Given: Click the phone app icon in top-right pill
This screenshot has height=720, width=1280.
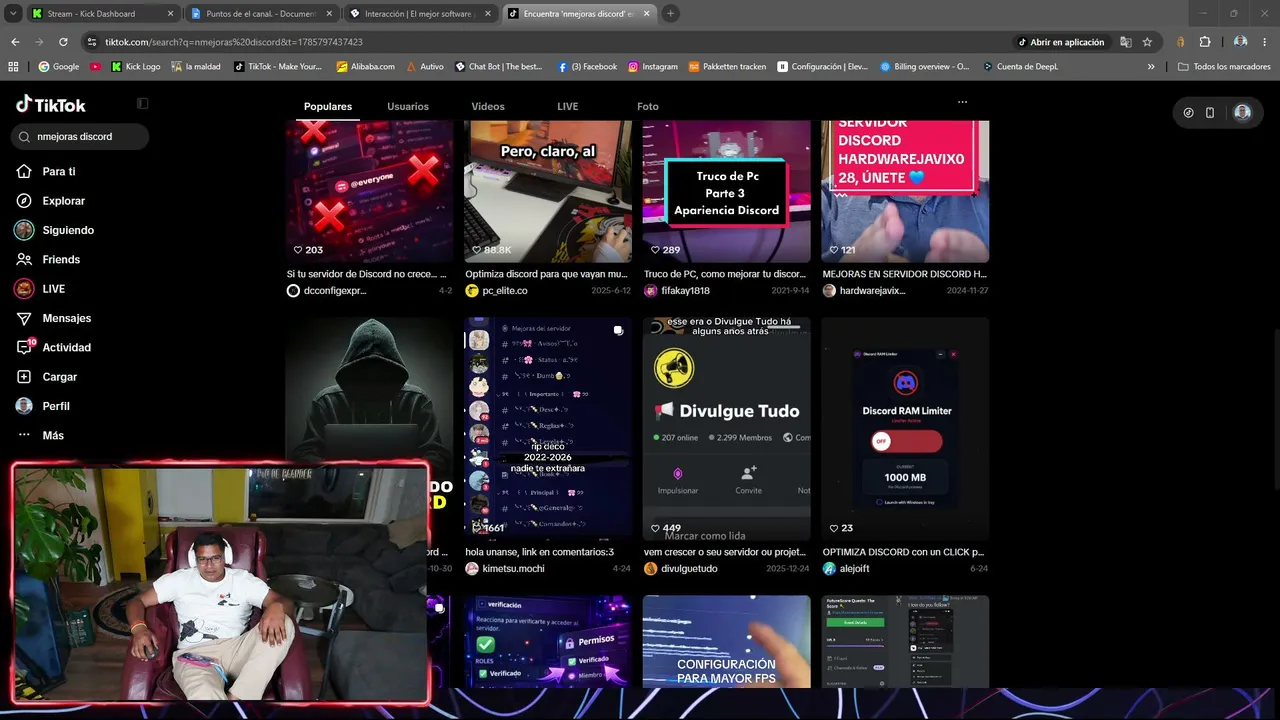Looking at the screenshot, I should coord(1210,113).
